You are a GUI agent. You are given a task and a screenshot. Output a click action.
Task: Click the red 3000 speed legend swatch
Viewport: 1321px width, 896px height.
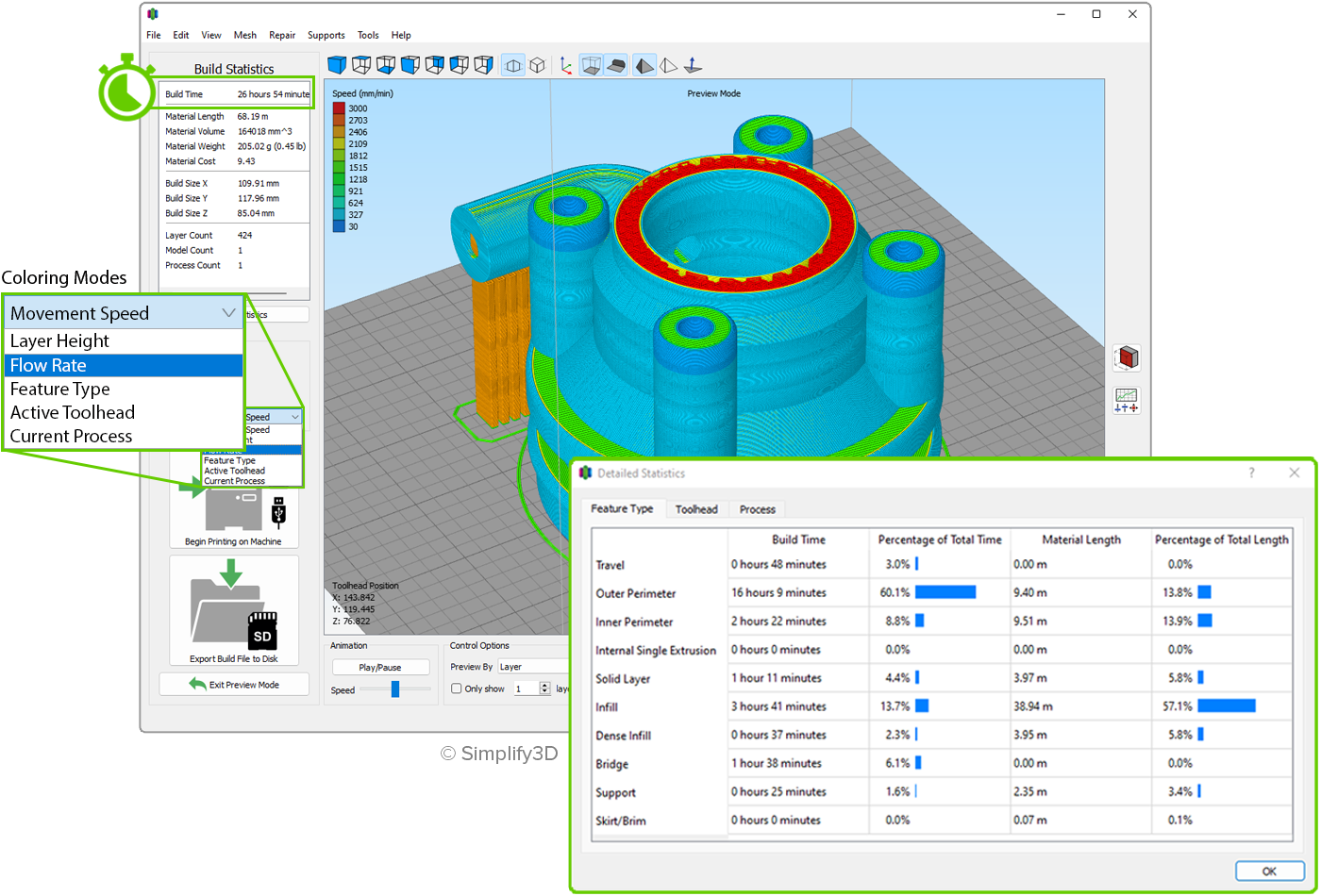pos(339,108)
